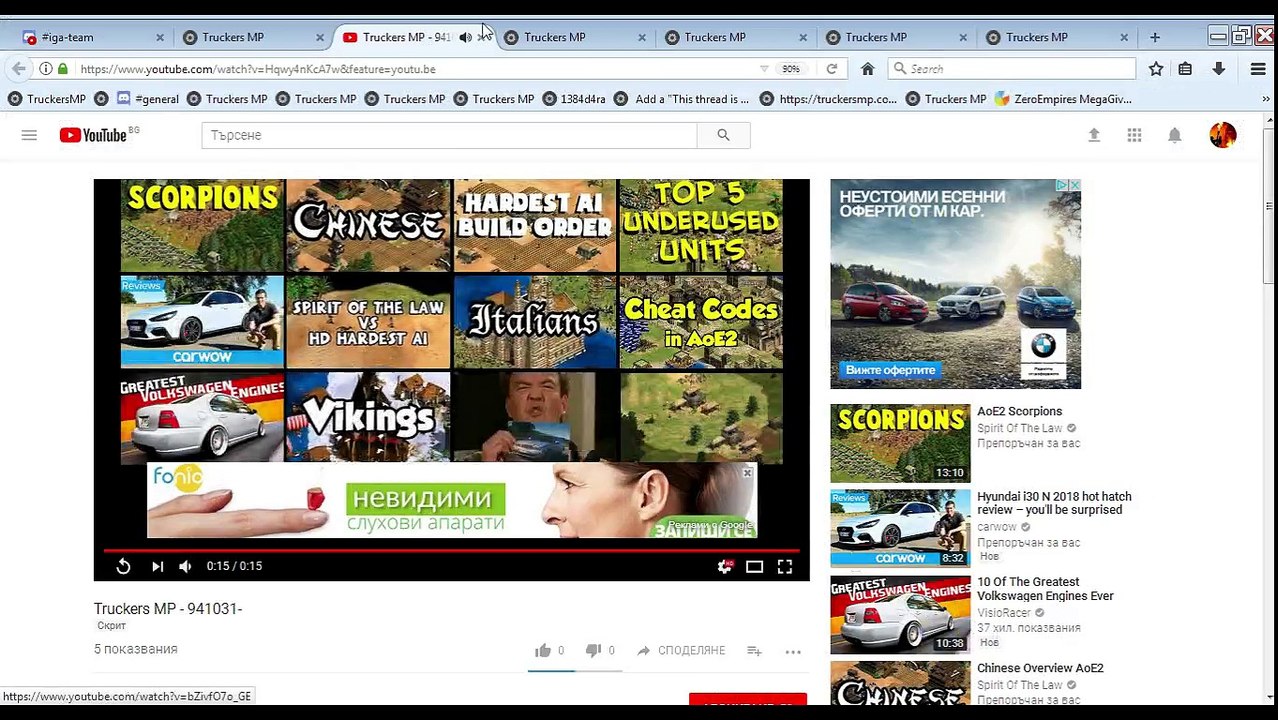This screenshot has width=1278, height=720.
Task: Add the video to a playlist
Action: (x=754, y=651)
